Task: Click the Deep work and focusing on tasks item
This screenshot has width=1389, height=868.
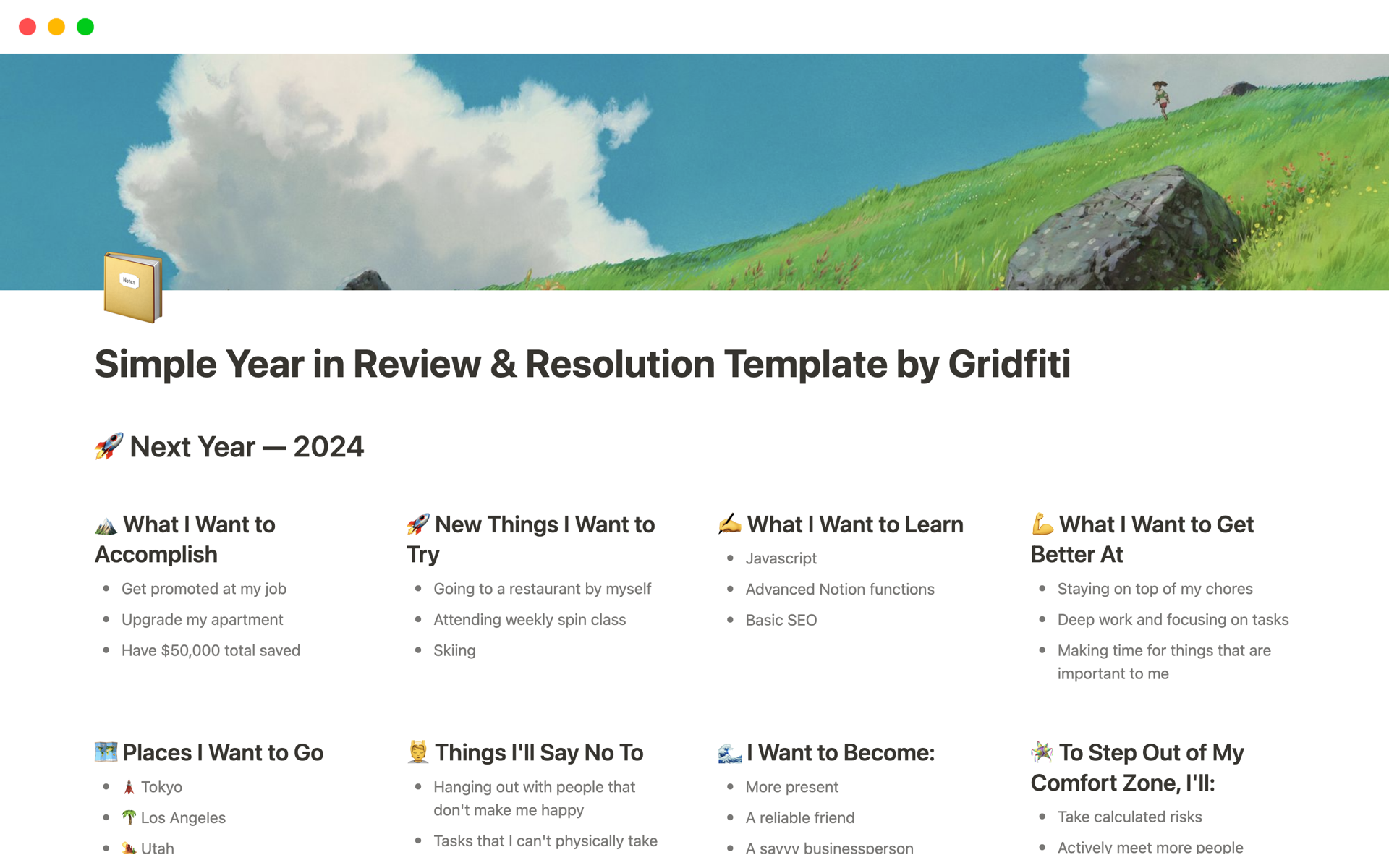Action: [x=1173, y=620]
